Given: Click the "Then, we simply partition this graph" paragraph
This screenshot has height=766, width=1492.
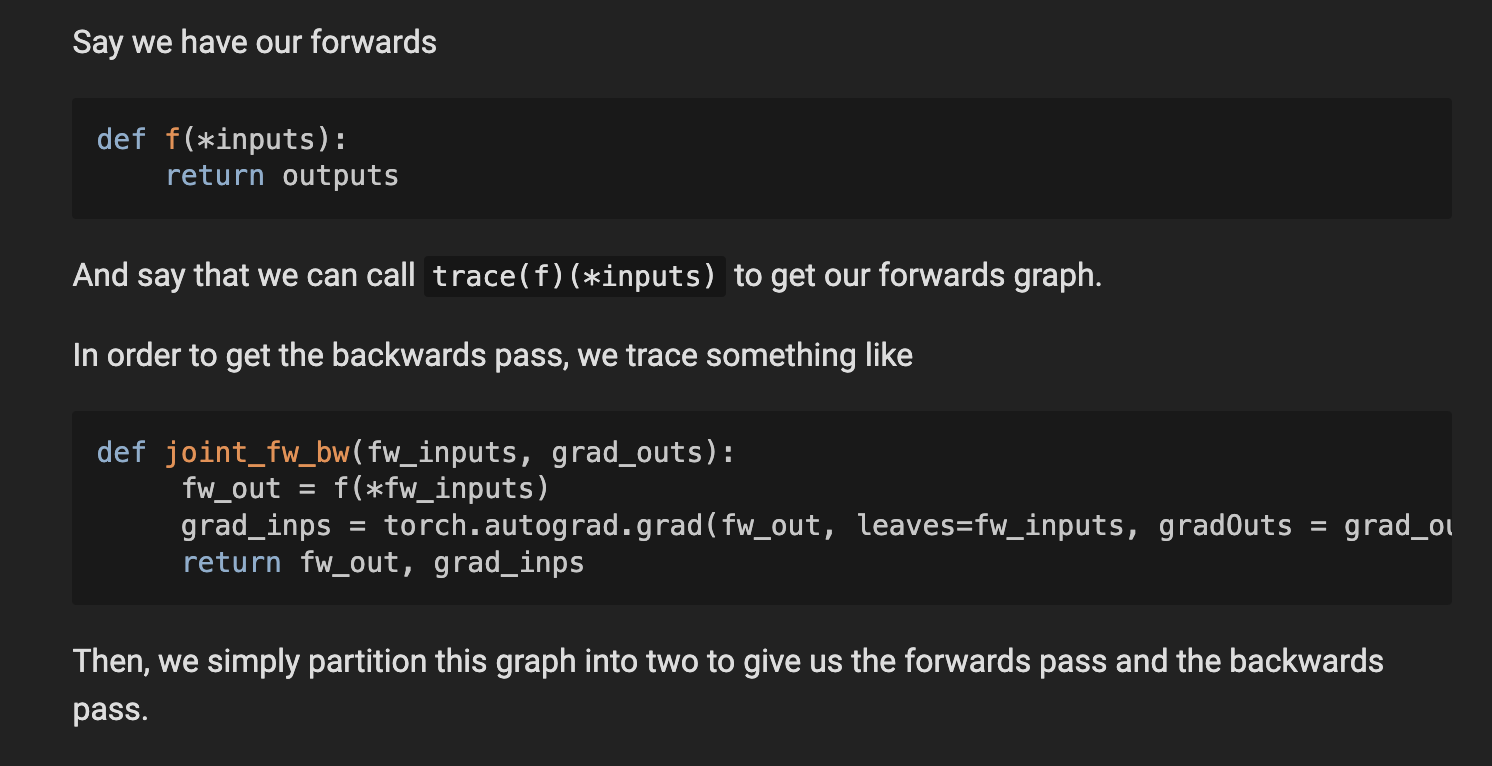Looking at the screenshot, I should pyautogui.click(x=727, y=660).
